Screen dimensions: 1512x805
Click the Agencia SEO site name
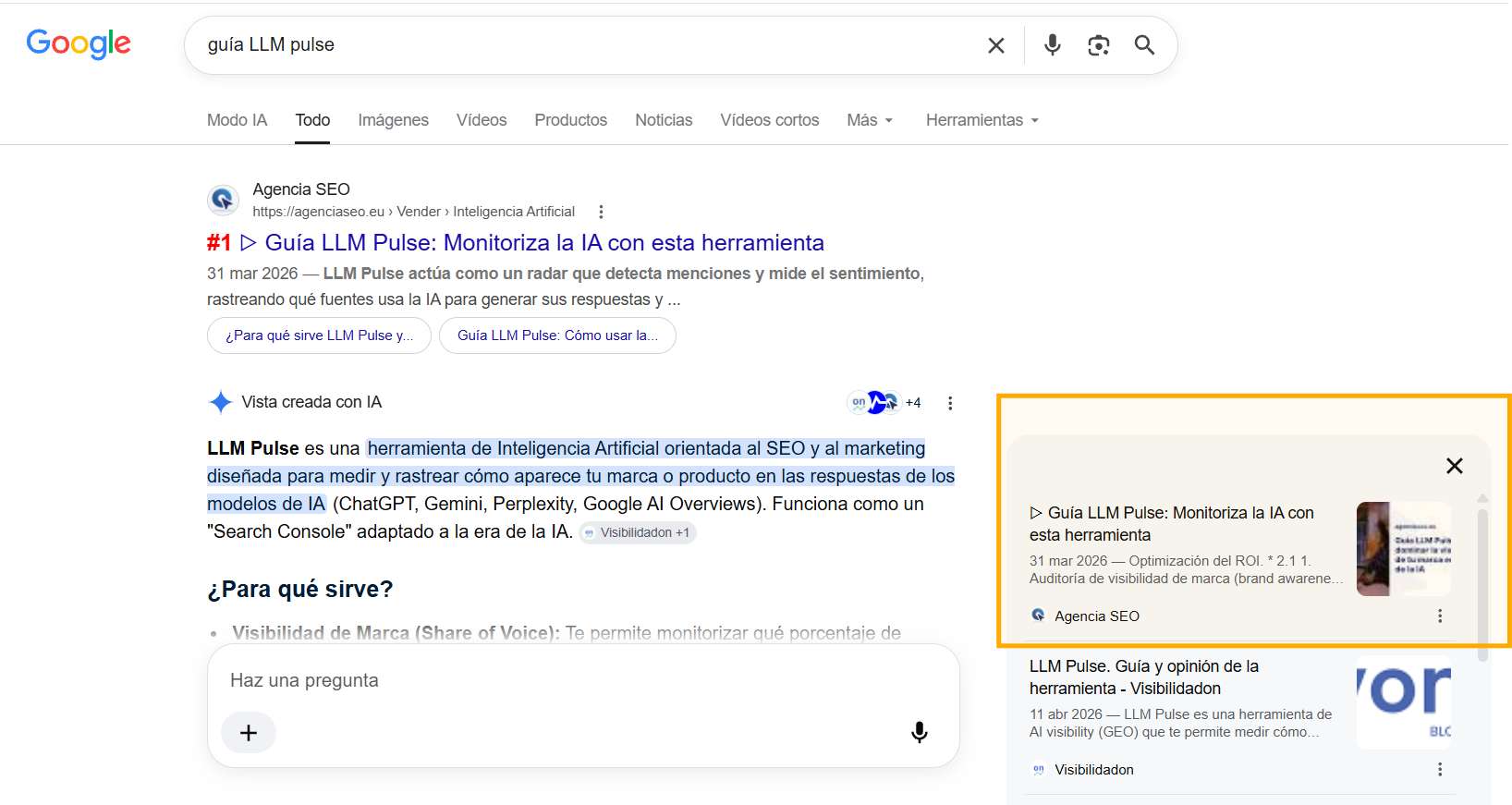click(301, 189)
